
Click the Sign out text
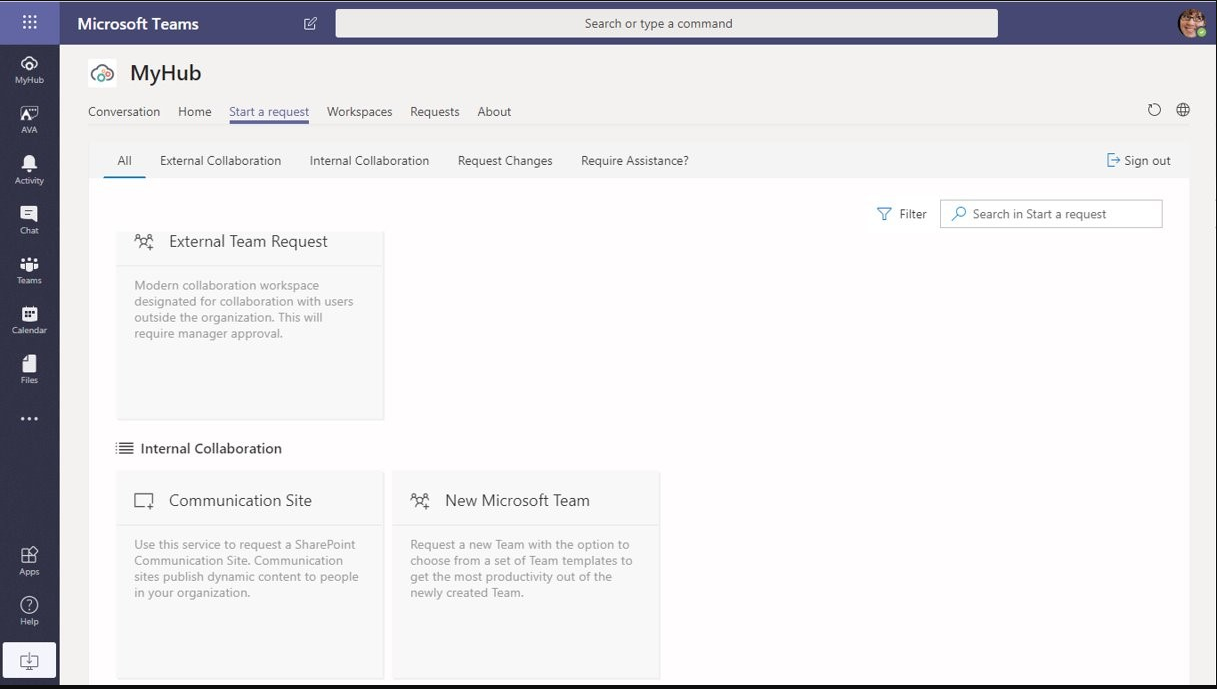tap(1147, 160)
